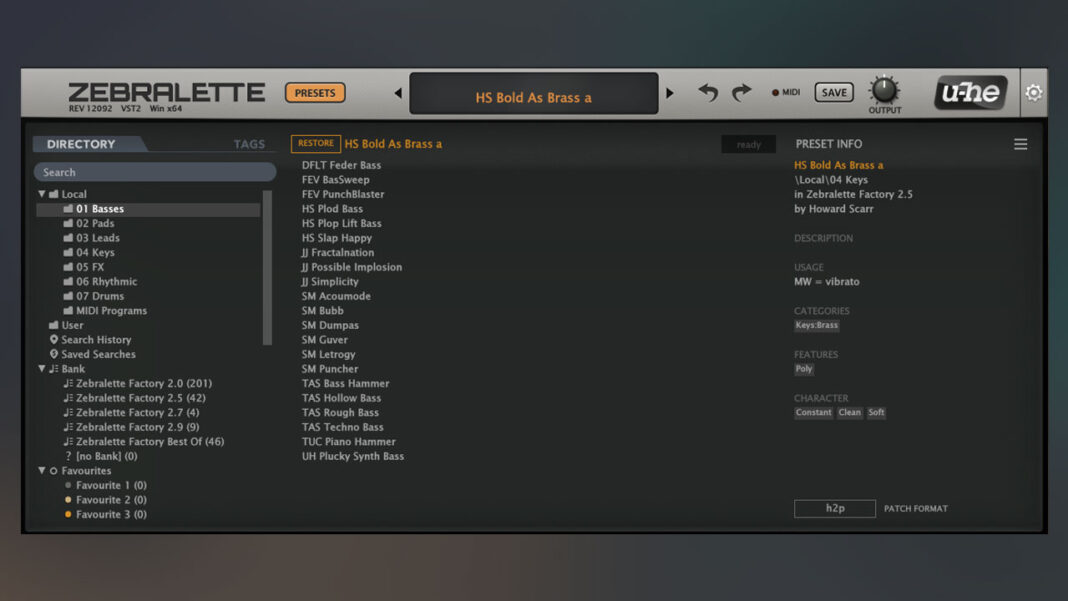Click the undo arrow icon
Image resolution: width=1068 pixels, height=601 pixels.
coord(708,92)
